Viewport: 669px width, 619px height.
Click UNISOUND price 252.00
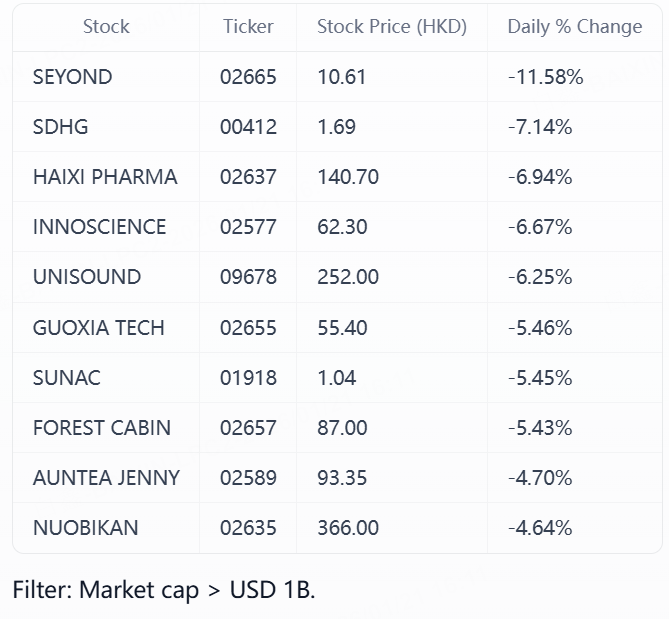tap(348, 277)
